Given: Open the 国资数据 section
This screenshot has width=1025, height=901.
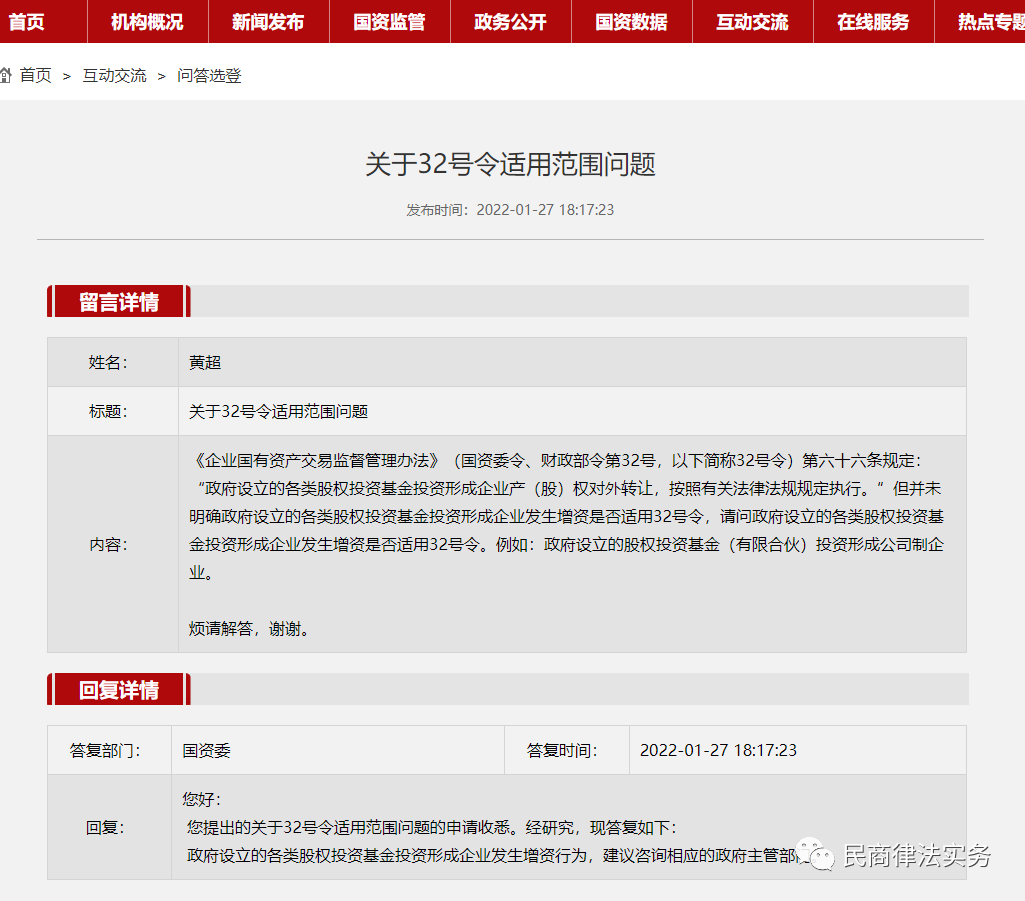Looking at the screenshot, I should coord(631,22).
